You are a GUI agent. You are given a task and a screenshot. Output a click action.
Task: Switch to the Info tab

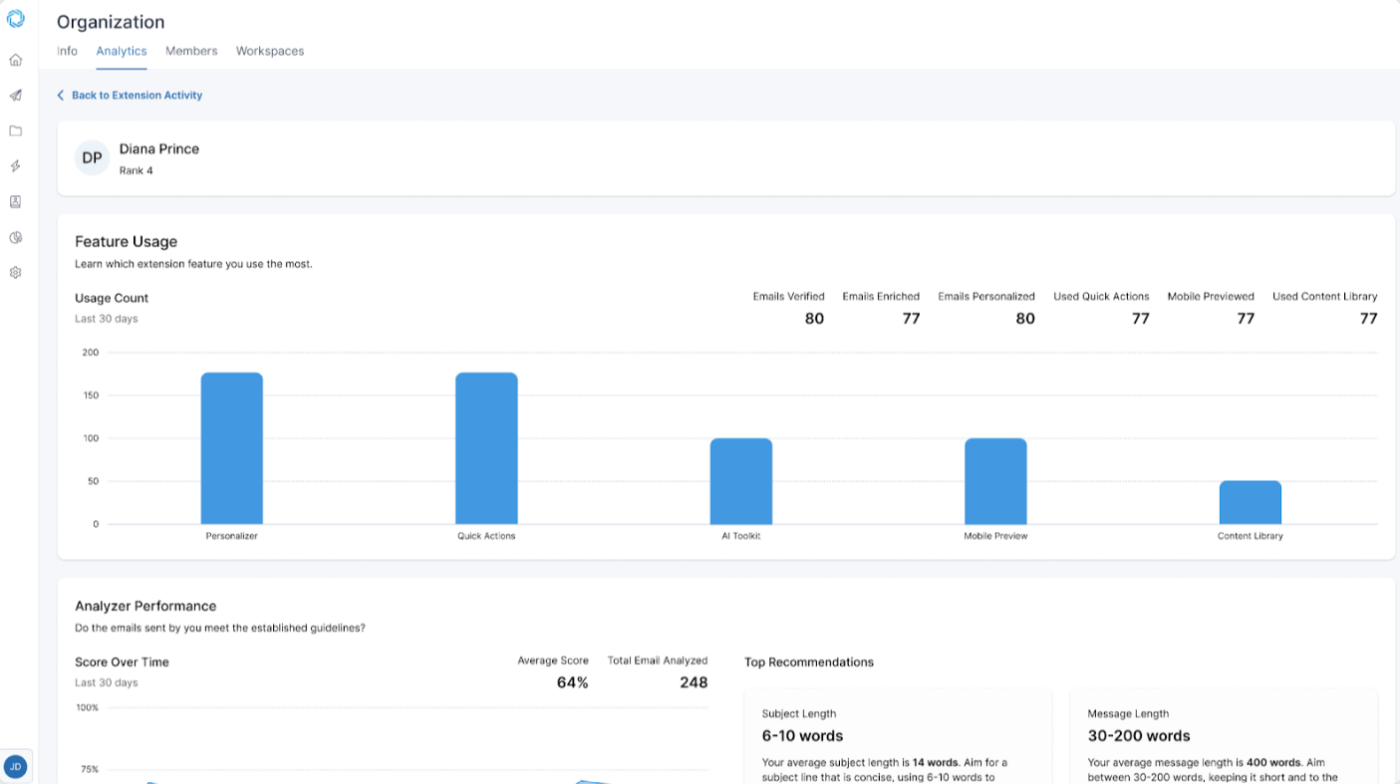click(x=67, y=51)
